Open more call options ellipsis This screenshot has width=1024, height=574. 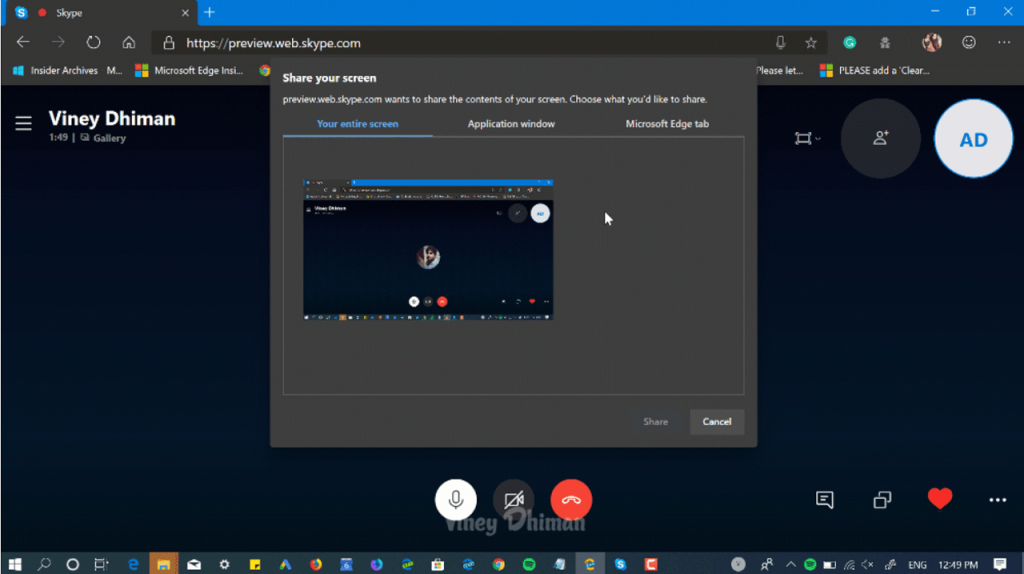997,500
